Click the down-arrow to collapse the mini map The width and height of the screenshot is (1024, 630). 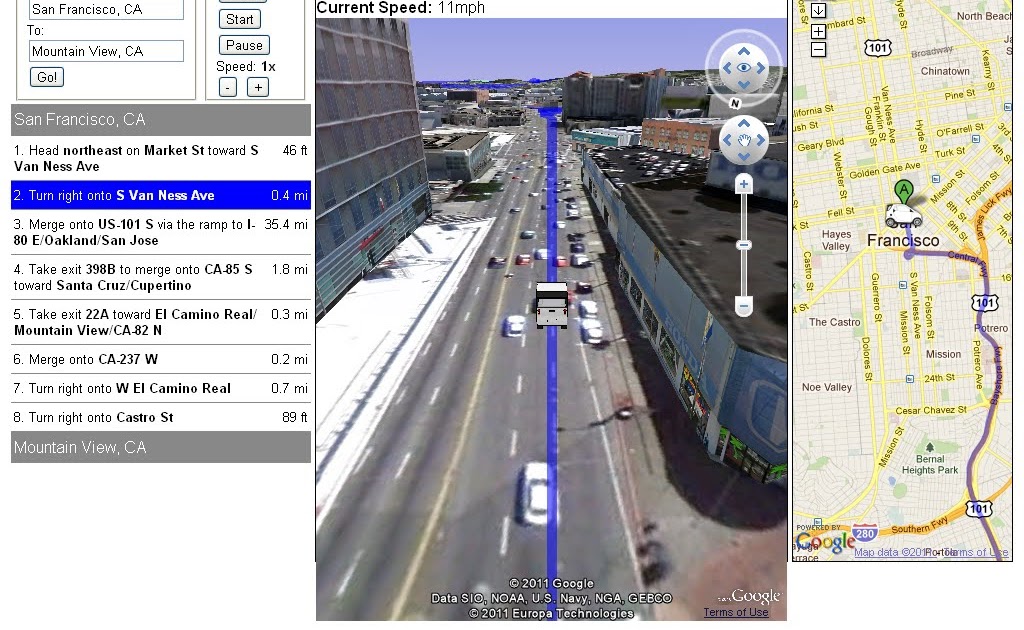(x=818, y=10)
